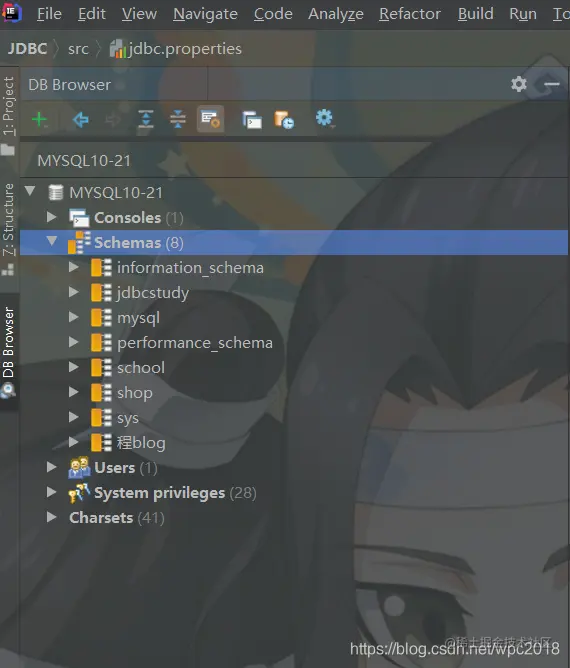Select the DB Browser side tab
The height and width of the screenshot is (668, 570).
click(x=9, y=352)
